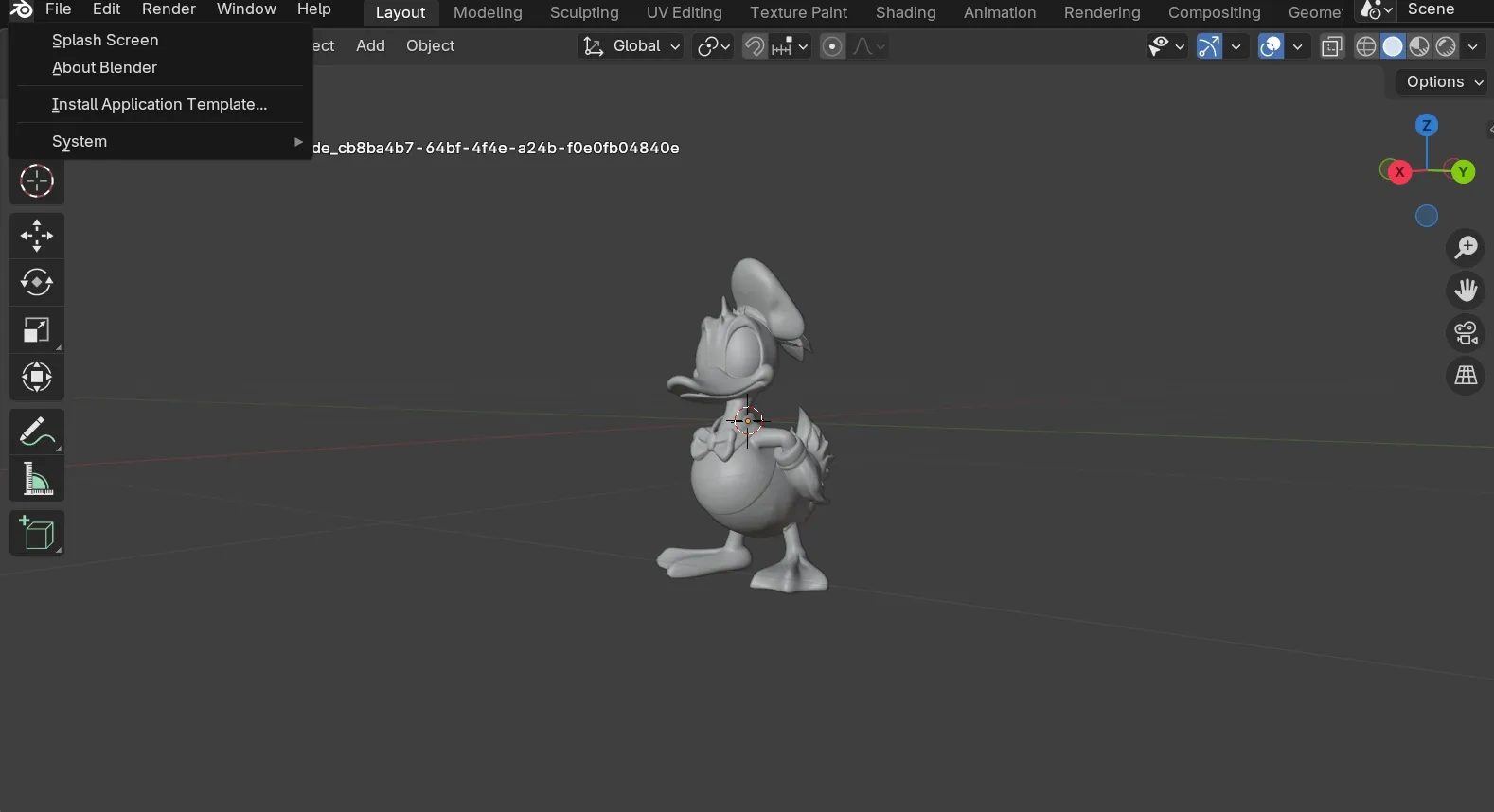Toggle proportional editing button
This screenshot has height=812, width=1494.
click(832, 46)
